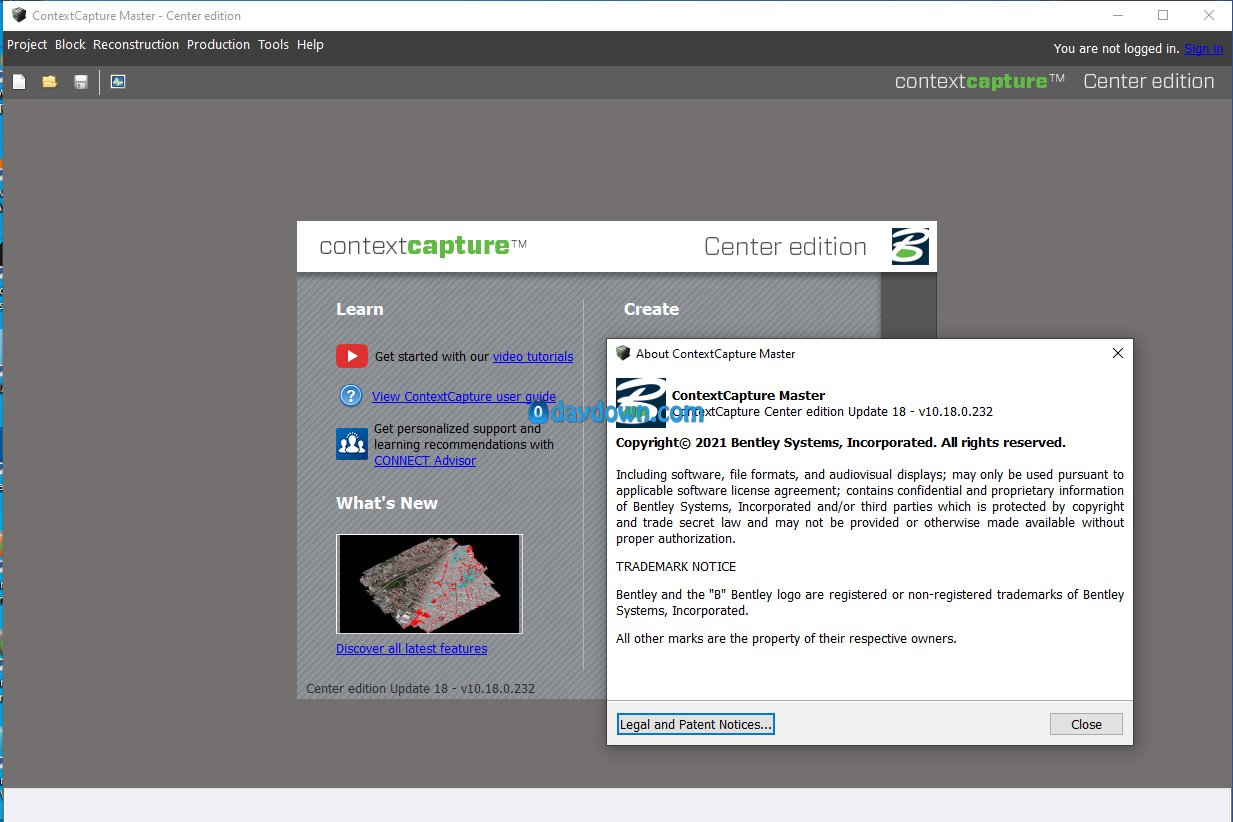The height and width of the screenshot is (822, 1233).
Task: Click the red YouTube play icon
Action: click(x=352, y=356)
